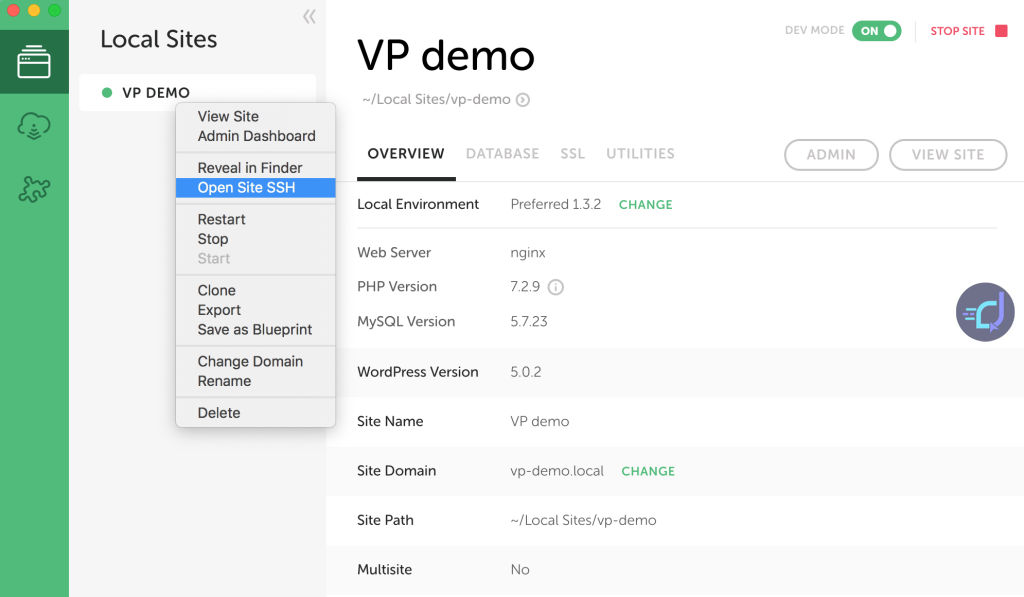Click the Multisite value No
The width and height of the screenshot is (1024, 597).
pos(520,570)
